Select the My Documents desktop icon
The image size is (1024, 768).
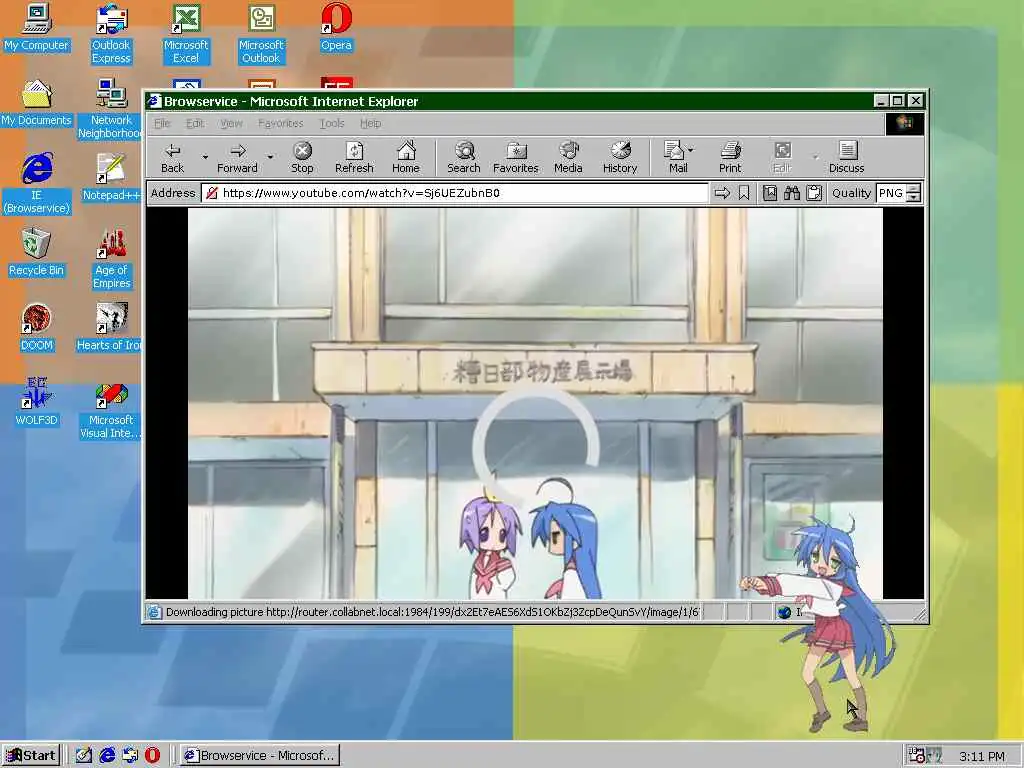click(x=37, y=103)
